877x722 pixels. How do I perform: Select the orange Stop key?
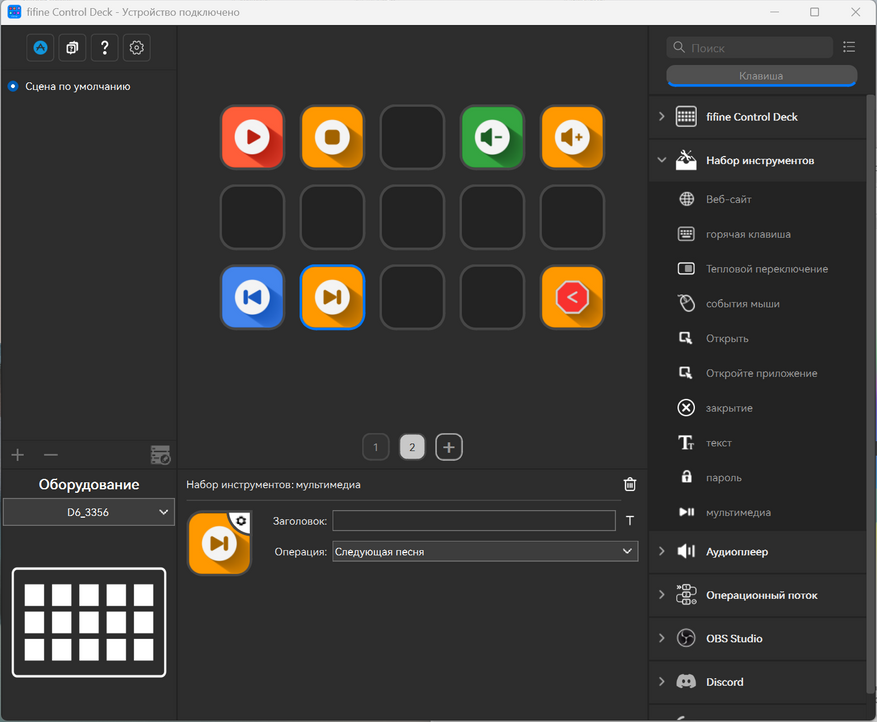point(332,137)
